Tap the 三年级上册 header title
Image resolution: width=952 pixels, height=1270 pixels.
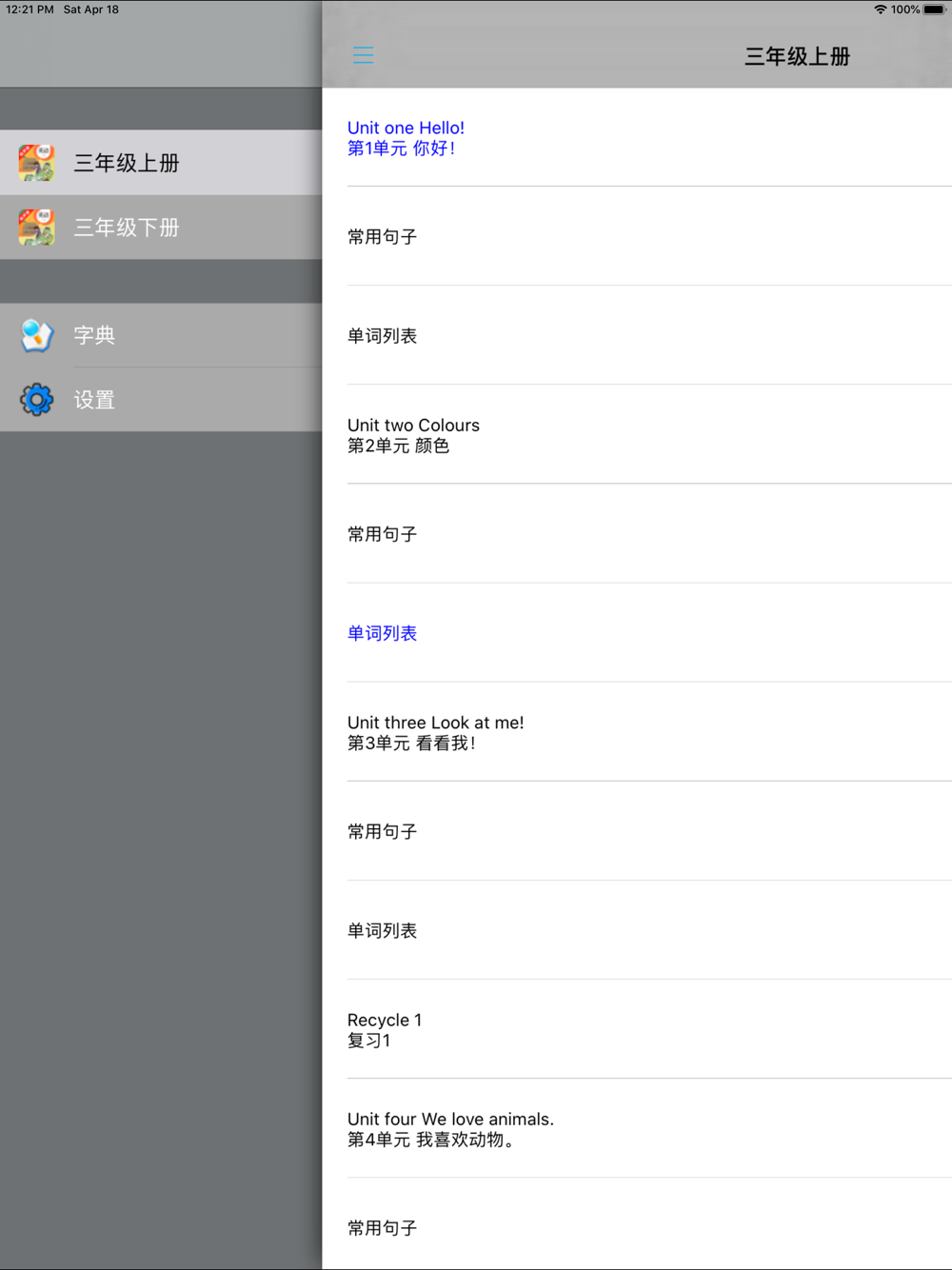[x=797, y=56]
